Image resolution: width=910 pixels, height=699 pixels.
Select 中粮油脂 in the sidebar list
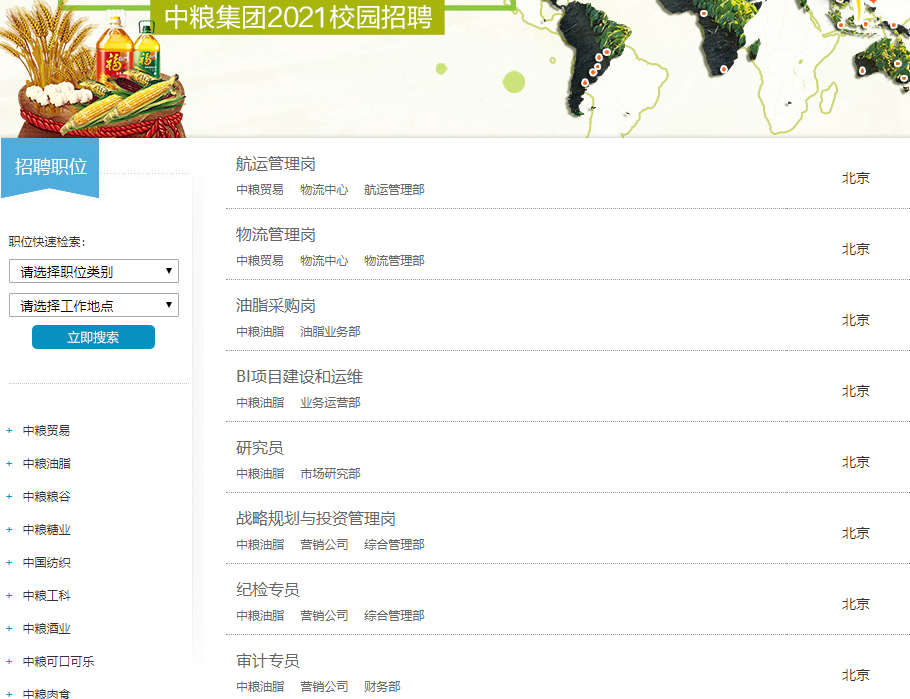click(46, 464)
